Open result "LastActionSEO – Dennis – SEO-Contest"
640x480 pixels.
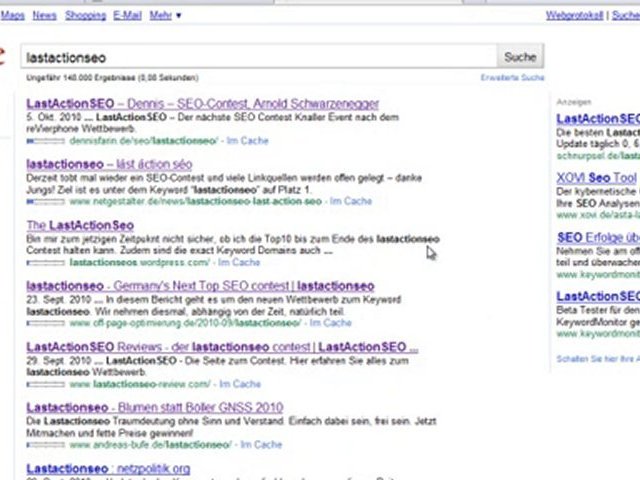tap(202, 103)
